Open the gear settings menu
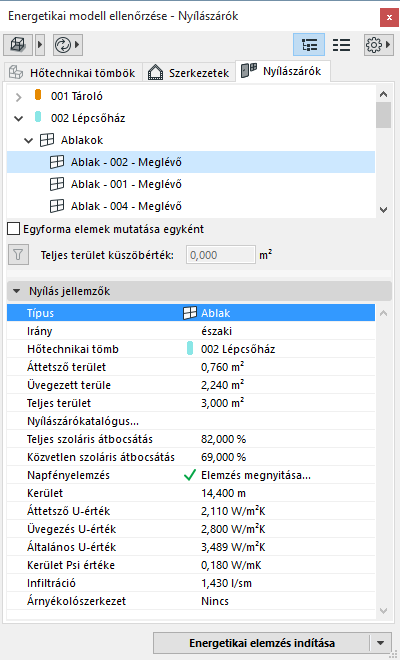Viewport: 400px width, 660px height. click(x=379, y=45)
